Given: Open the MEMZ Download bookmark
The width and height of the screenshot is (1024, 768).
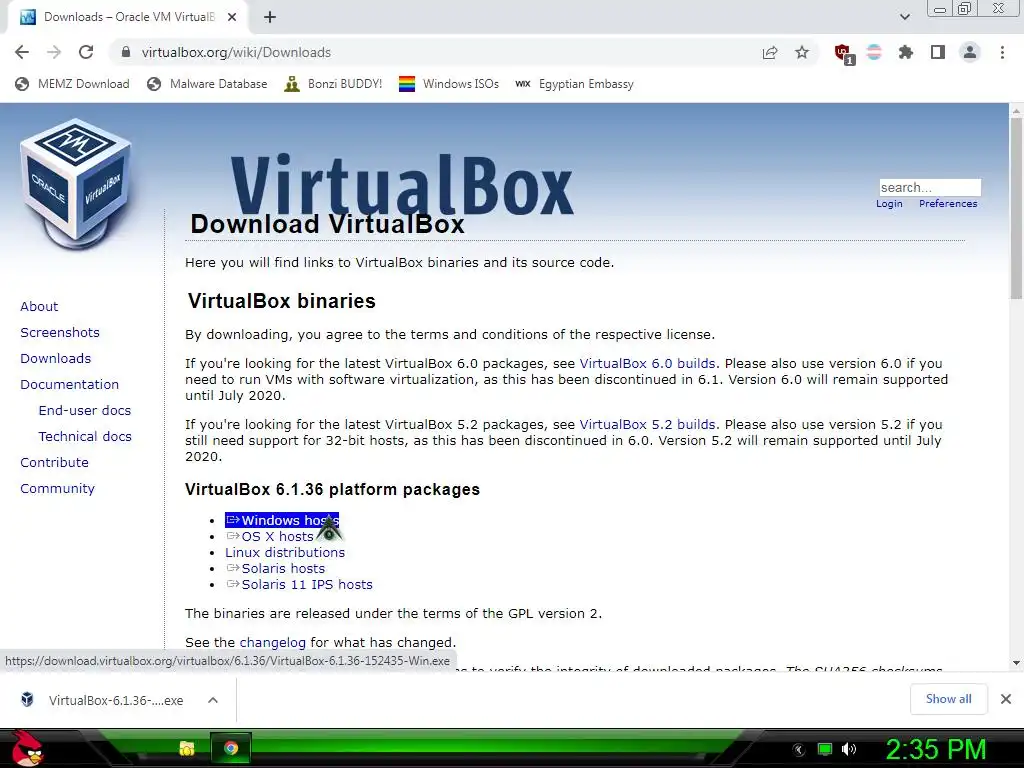Looking at the screenshot, I should [72, 84].
